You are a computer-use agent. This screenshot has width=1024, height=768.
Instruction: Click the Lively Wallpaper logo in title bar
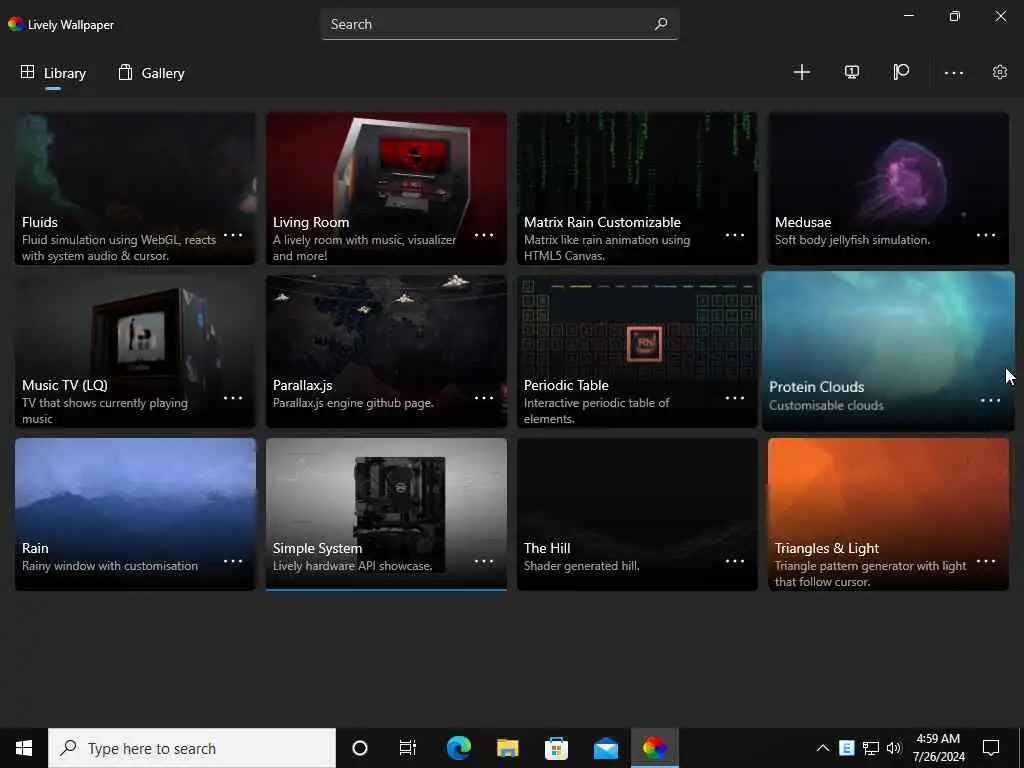tap(16, 24)
